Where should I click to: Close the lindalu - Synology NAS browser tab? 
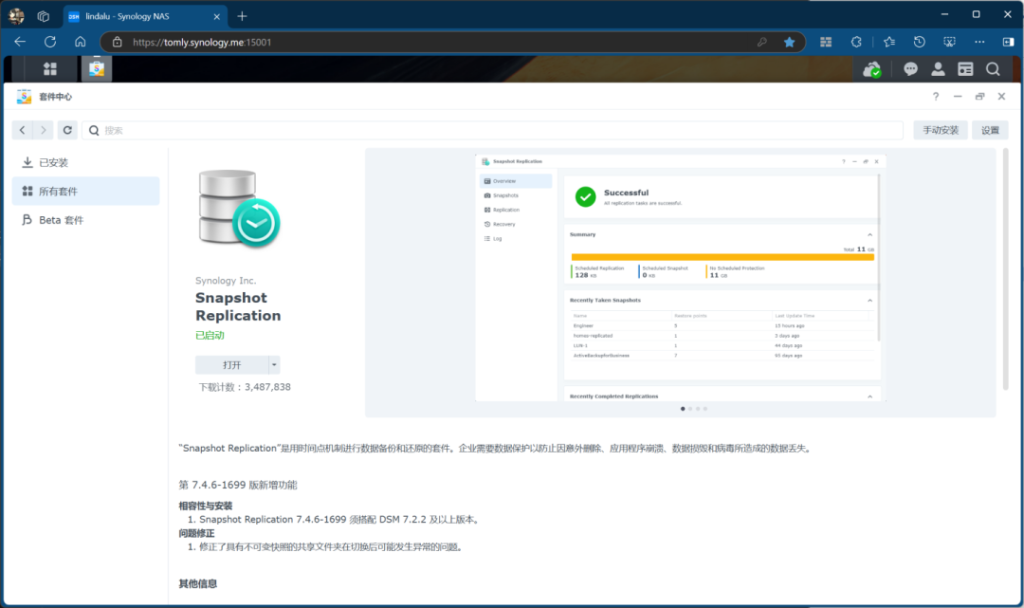coord(217,16)
